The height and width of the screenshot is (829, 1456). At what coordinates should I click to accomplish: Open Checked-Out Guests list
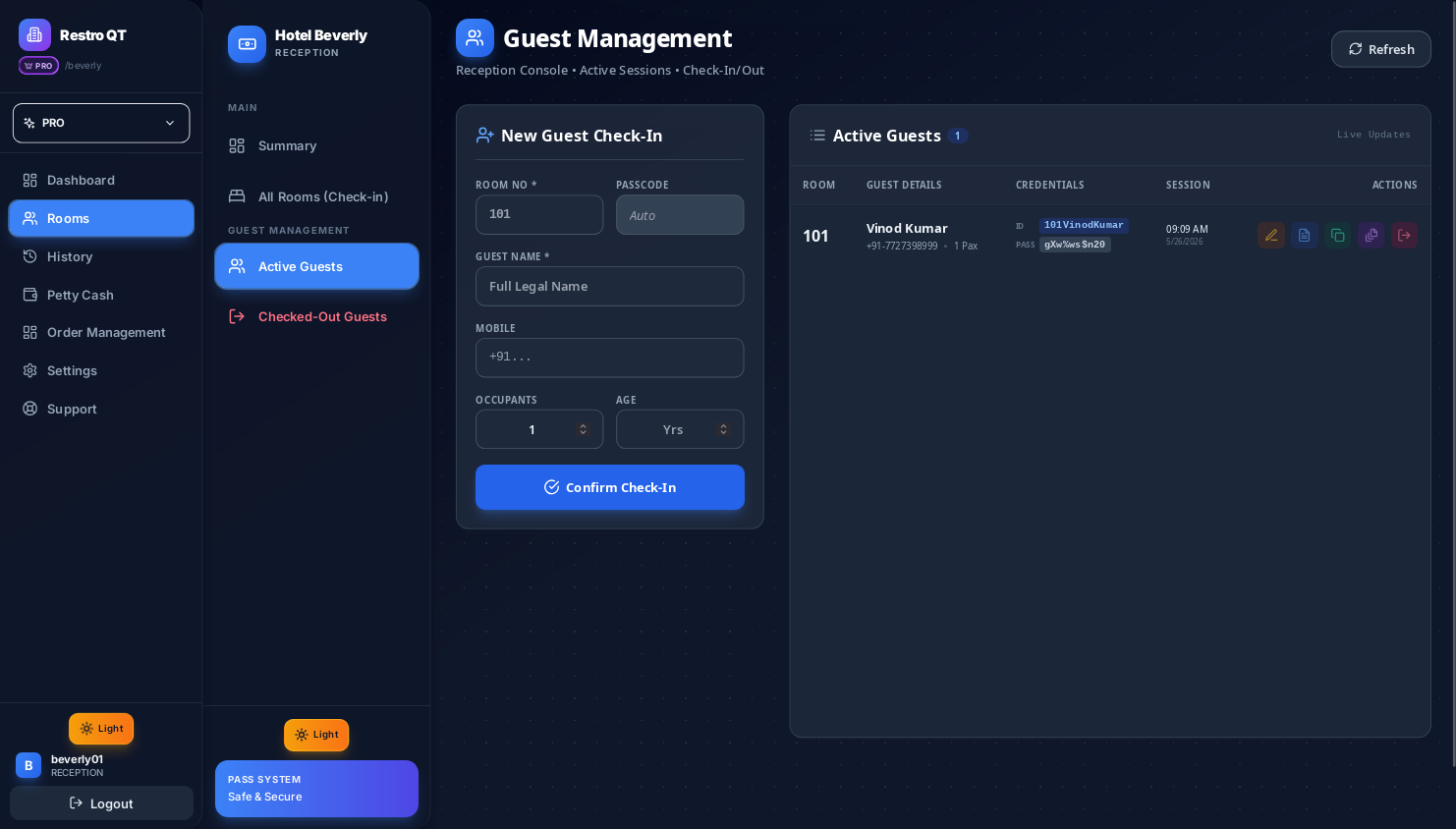pyautogui.click(x=316, y=316)
